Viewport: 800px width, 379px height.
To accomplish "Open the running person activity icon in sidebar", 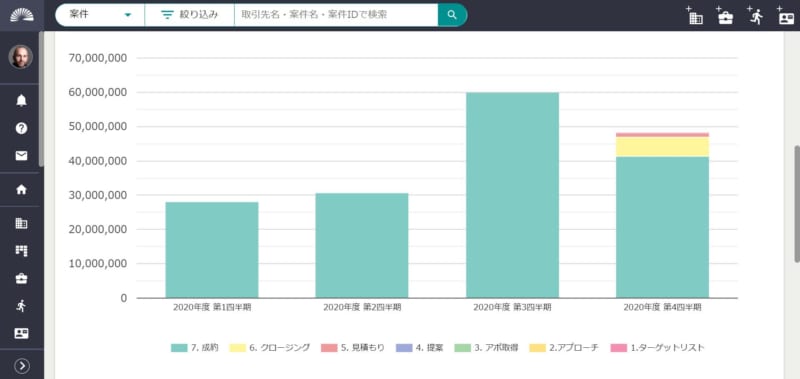I will tap(21, 306).
